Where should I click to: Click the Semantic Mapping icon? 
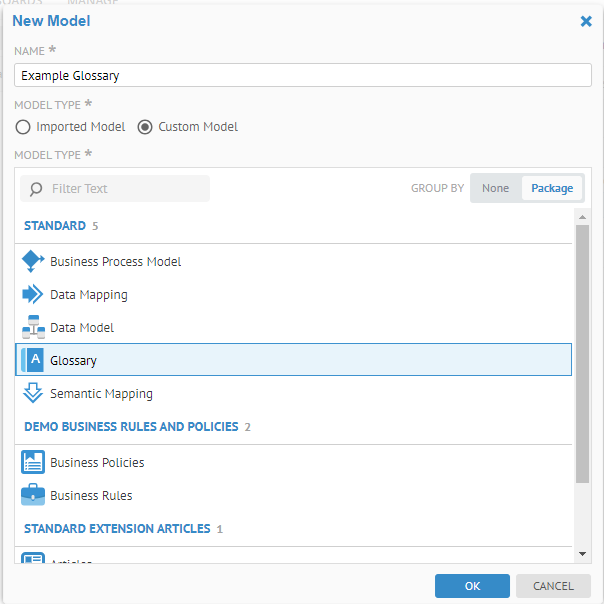tap(33, 394)
